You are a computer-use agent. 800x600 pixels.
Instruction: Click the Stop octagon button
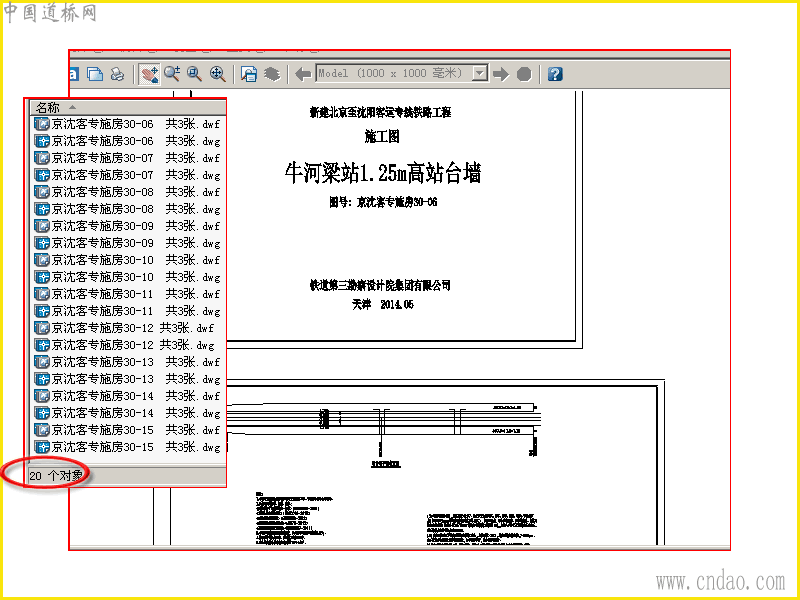(524, 74)
